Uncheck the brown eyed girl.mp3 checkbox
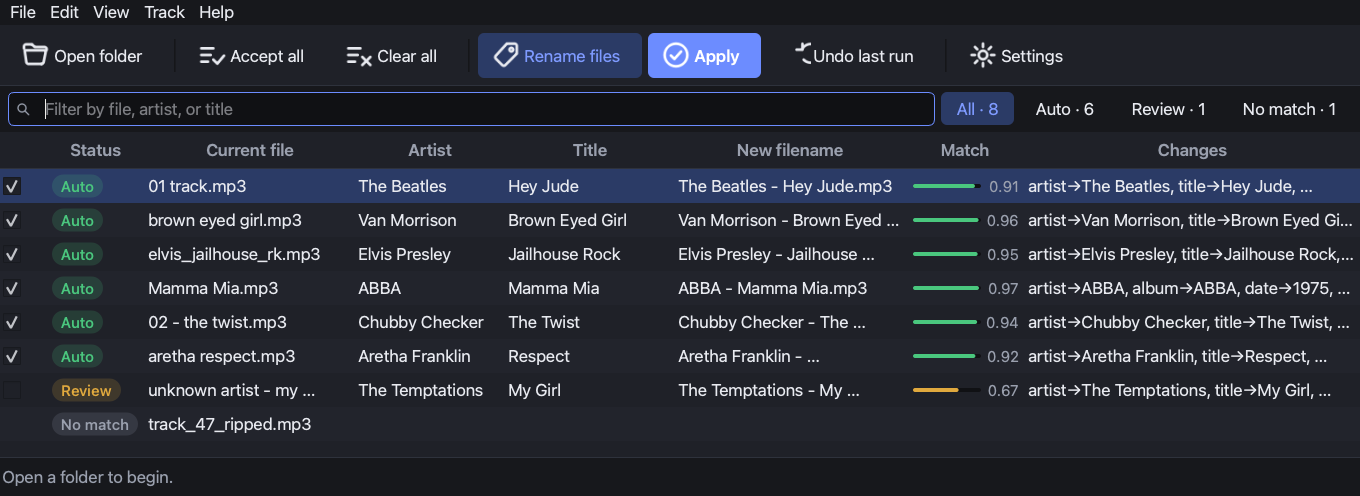 [x=12, y=220]
